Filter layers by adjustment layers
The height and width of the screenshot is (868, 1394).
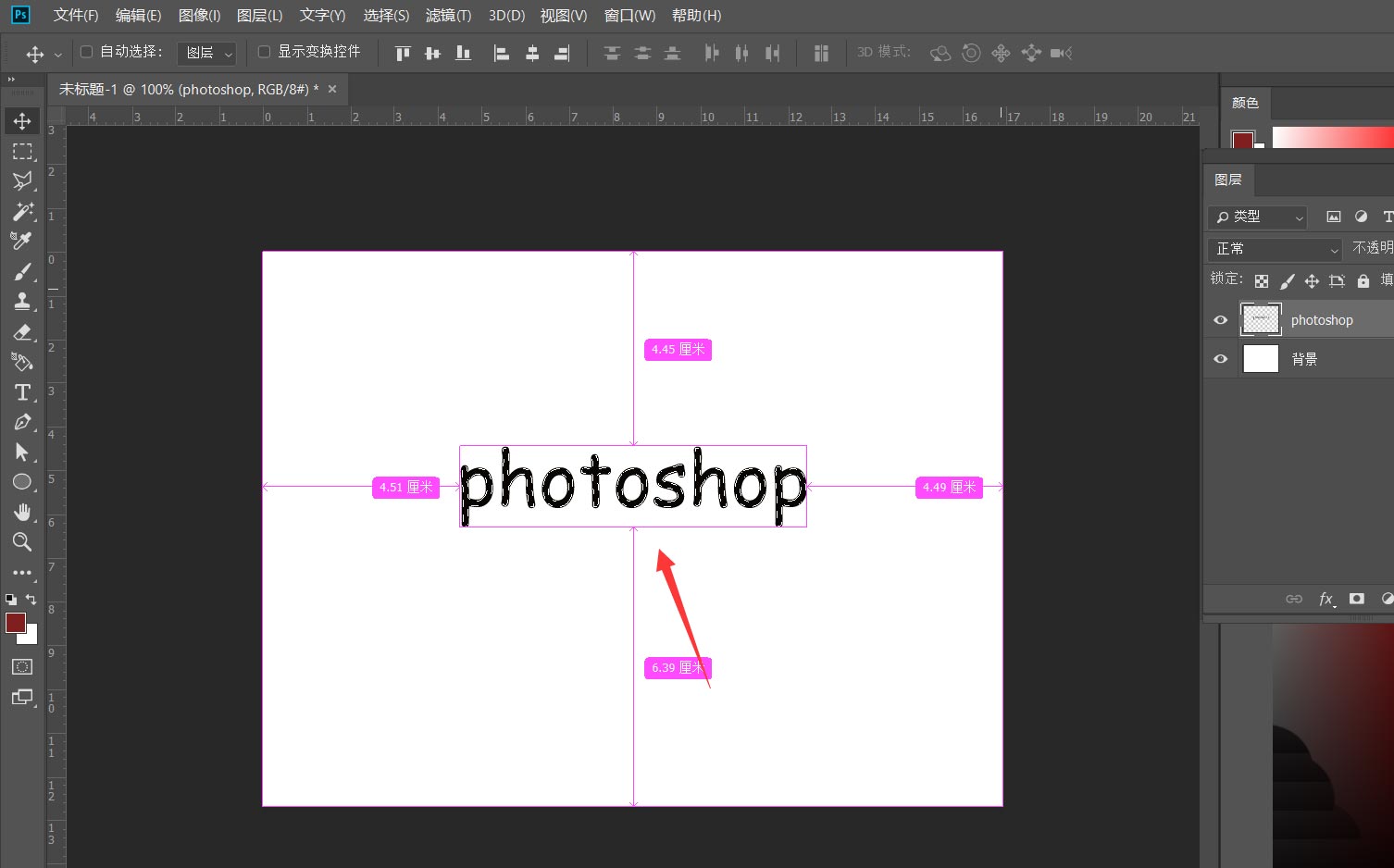click(1361, 217)
